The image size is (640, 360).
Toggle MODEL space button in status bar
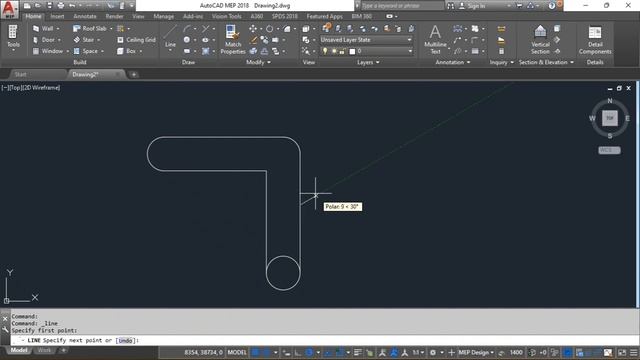(x=237, y=353)
